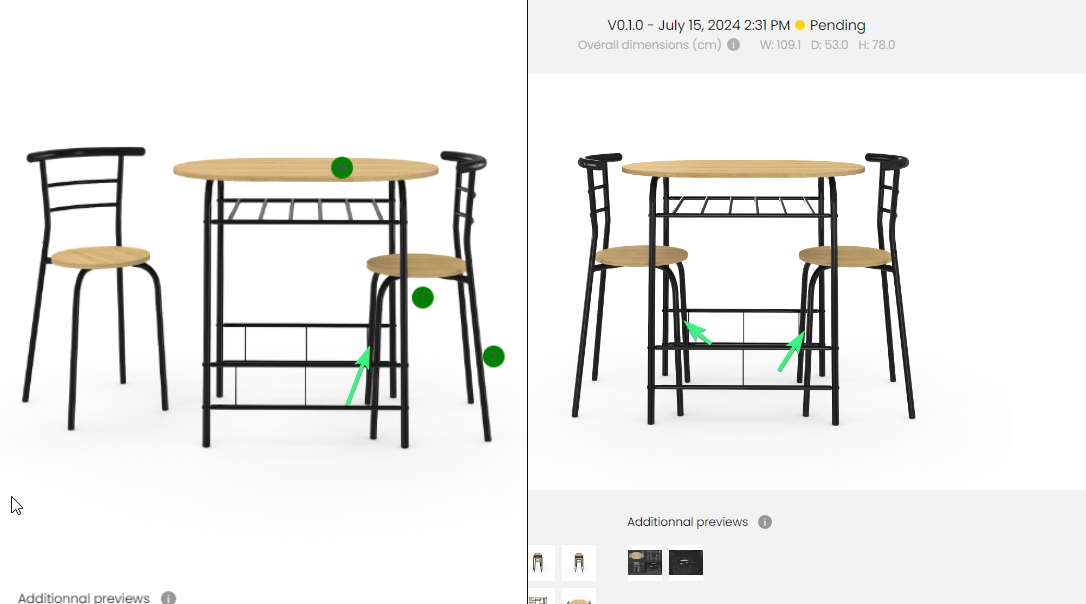The height and width of the screenshot is (604, 1086).
Task: Click the left-pointing green arrow in right render
Action: [x=697, y=333]
